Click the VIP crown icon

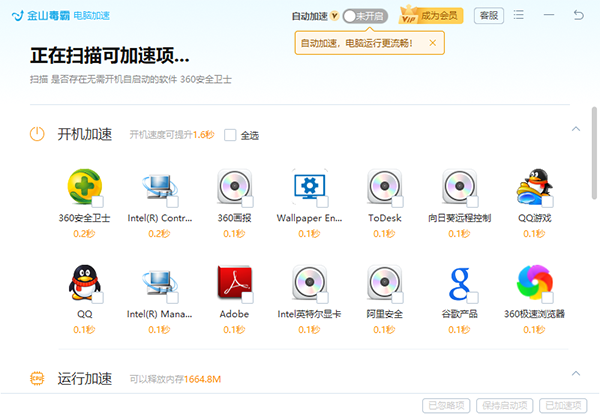pos(409,15)
